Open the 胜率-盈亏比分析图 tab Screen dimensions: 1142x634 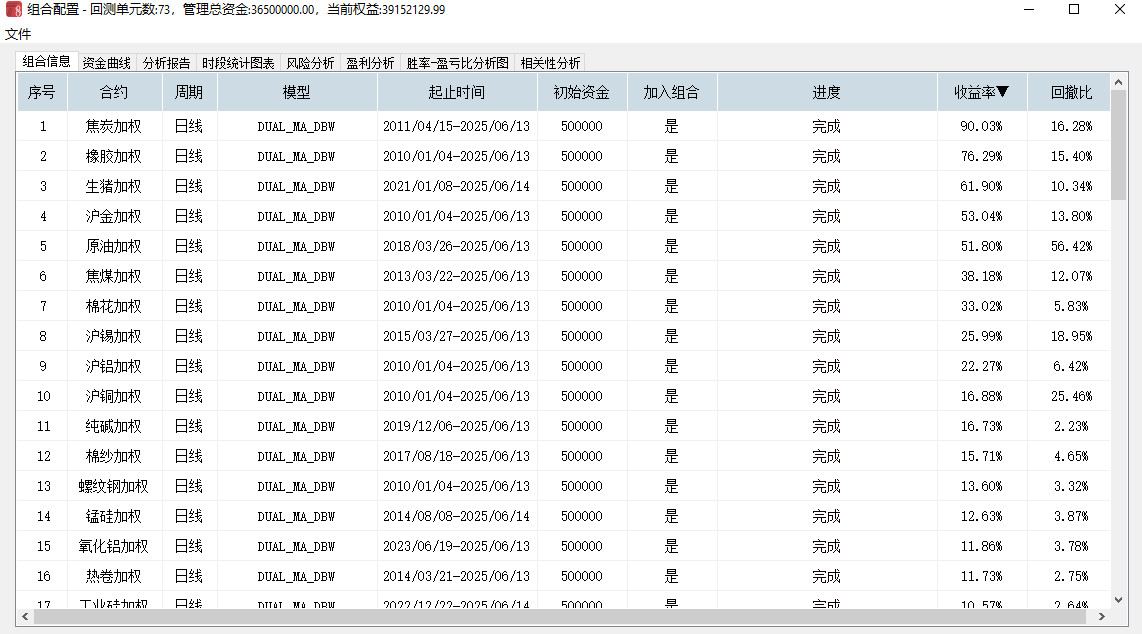[457, 63]
